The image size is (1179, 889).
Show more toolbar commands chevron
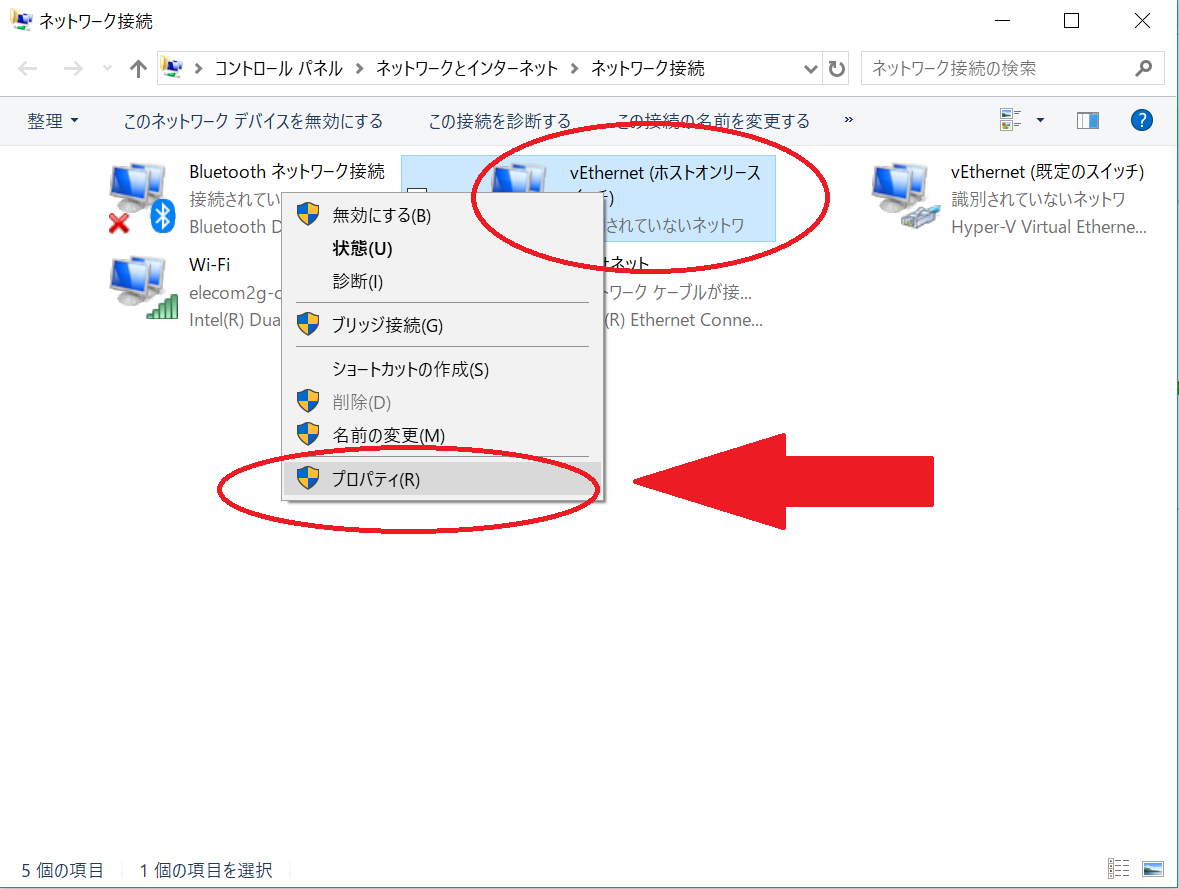(849, 120)
